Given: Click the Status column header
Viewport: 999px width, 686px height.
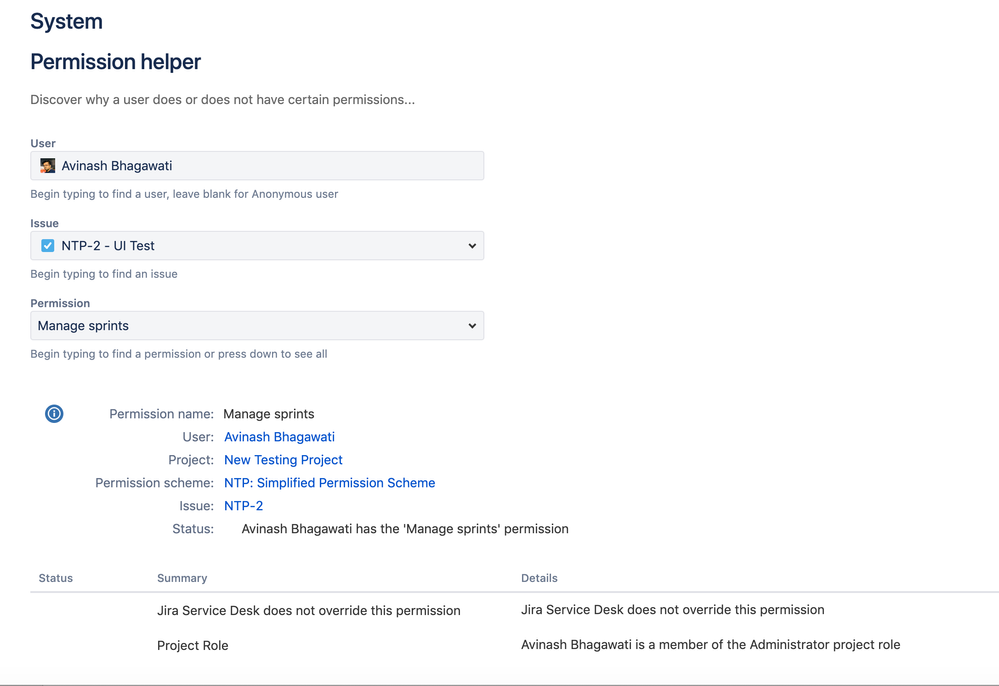Looking at the screenshot, I should pos(55,578).
